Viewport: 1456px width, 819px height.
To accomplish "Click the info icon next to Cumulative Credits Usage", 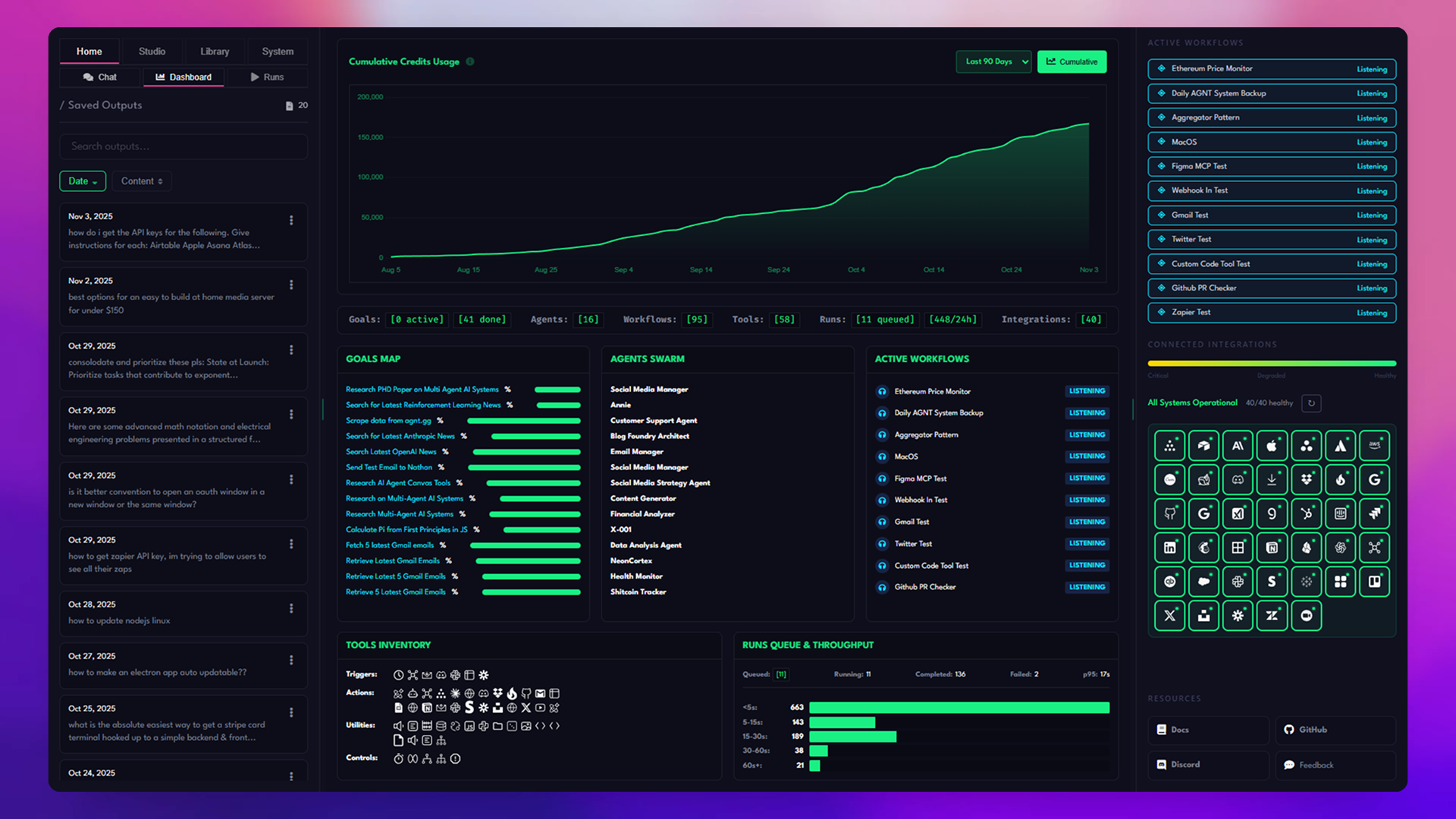I will coord(470,61).
